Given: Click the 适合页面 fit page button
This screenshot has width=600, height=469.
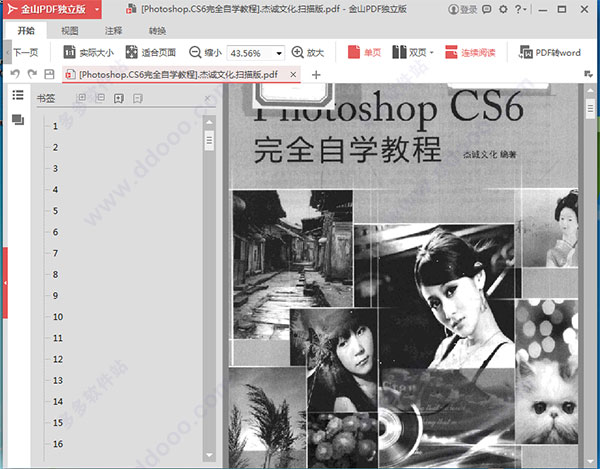Looking at the screenshot, I should click(151, 52).
